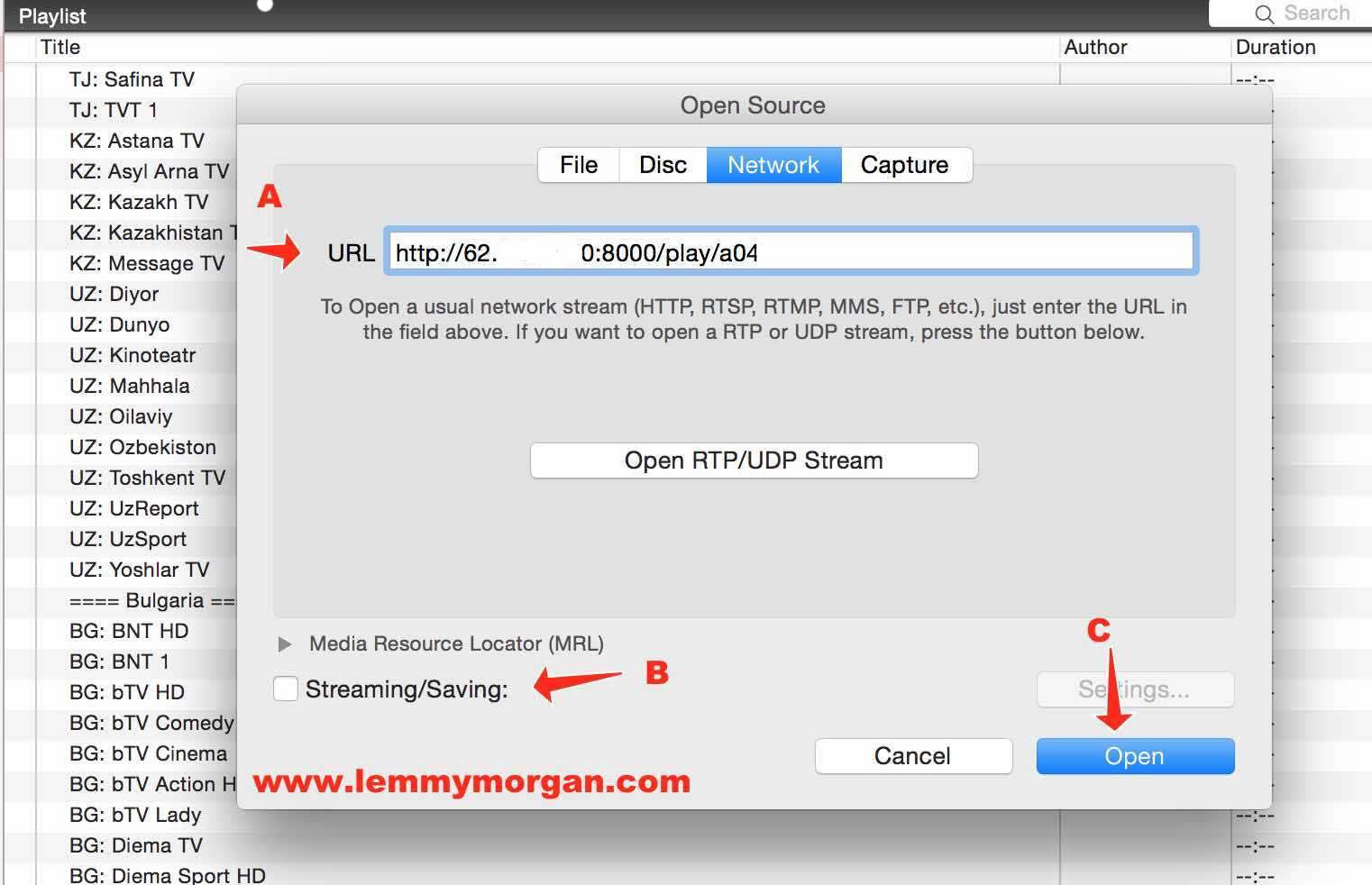Screen dimensions: 1372x885
Task: Select playlist row UZ: Ozbekiston
Action: click(x=142, y=447)
